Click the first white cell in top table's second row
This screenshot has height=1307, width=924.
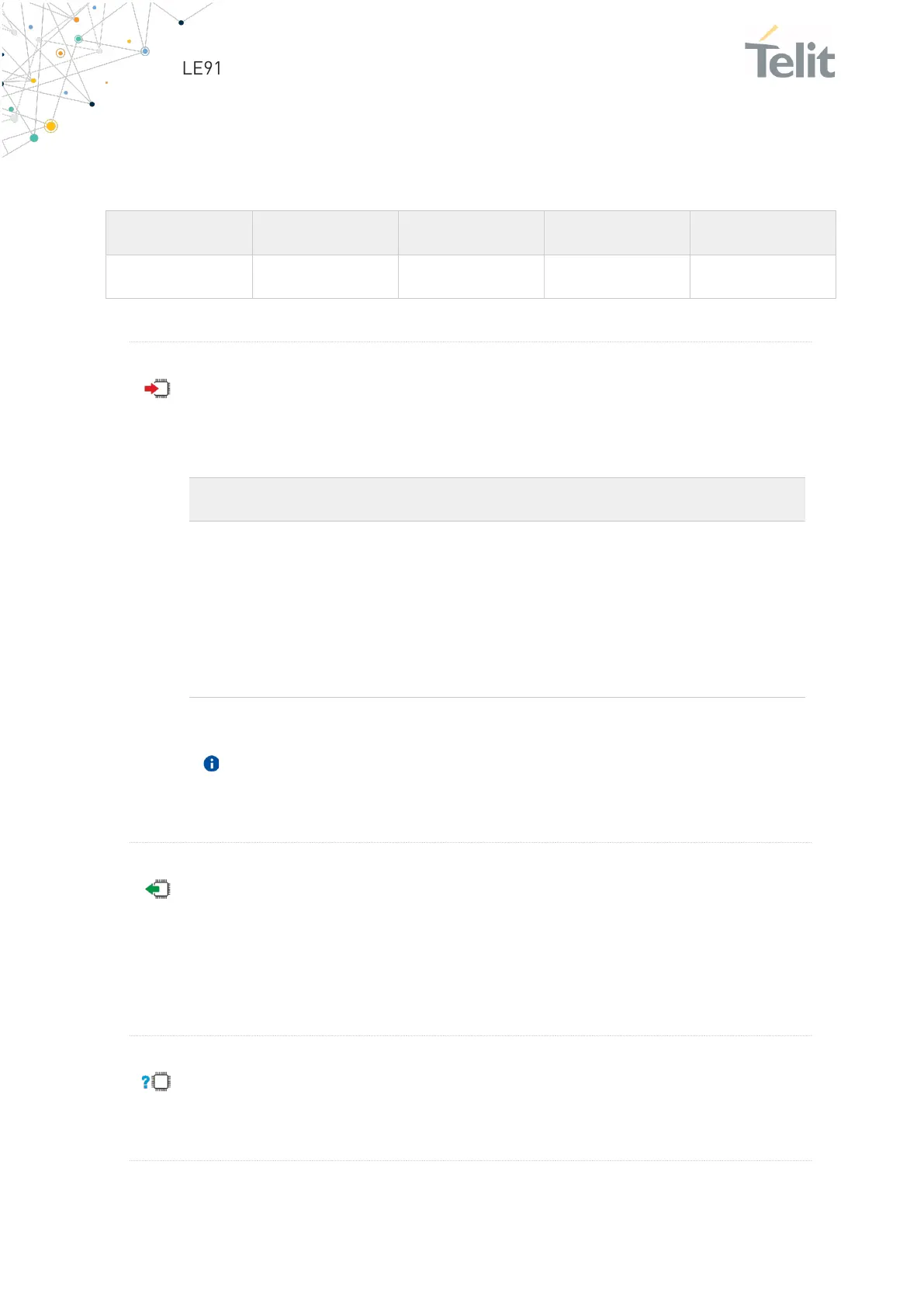click(179, 277)
